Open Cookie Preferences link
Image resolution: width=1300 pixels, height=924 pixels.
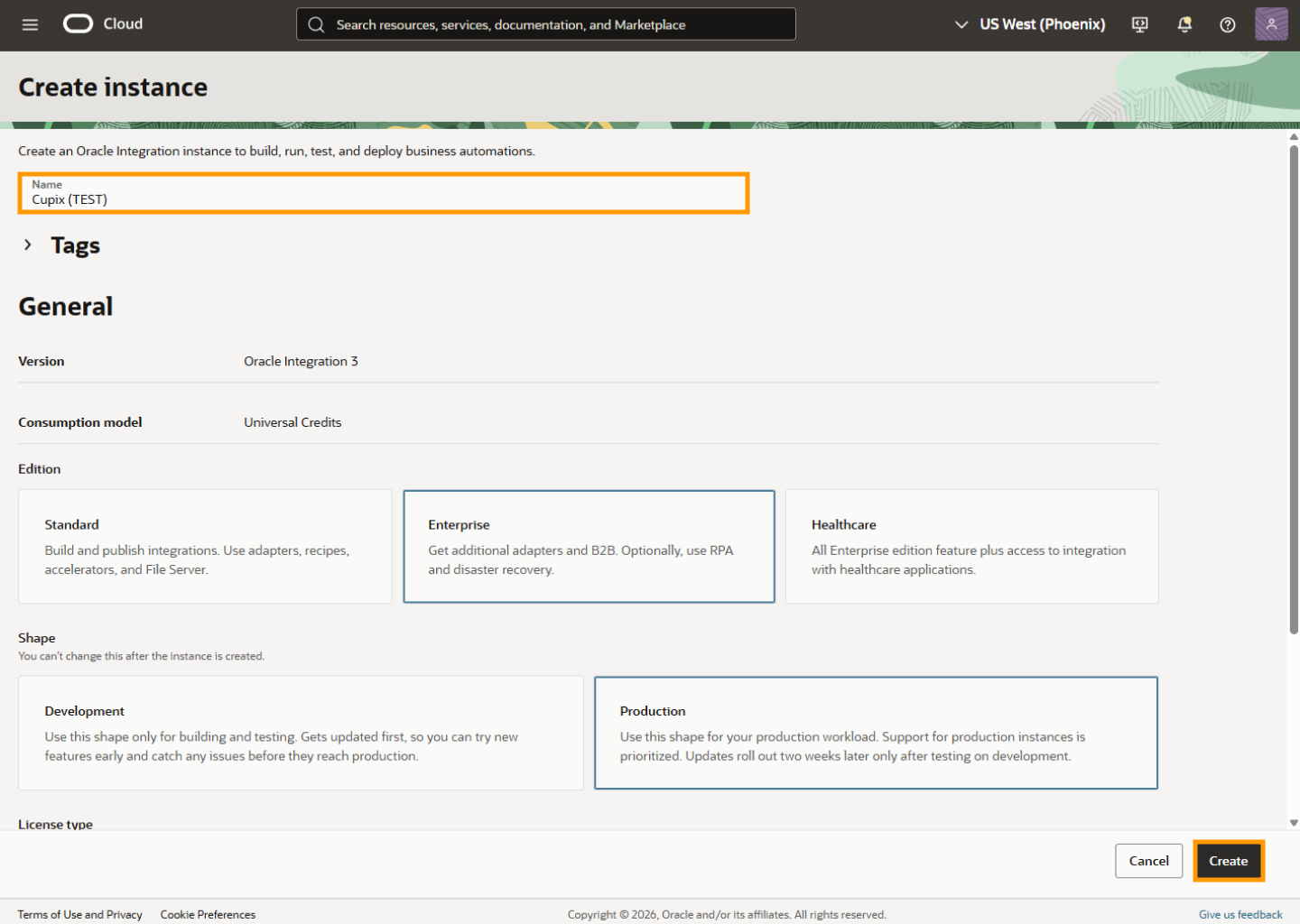(208, 914)
